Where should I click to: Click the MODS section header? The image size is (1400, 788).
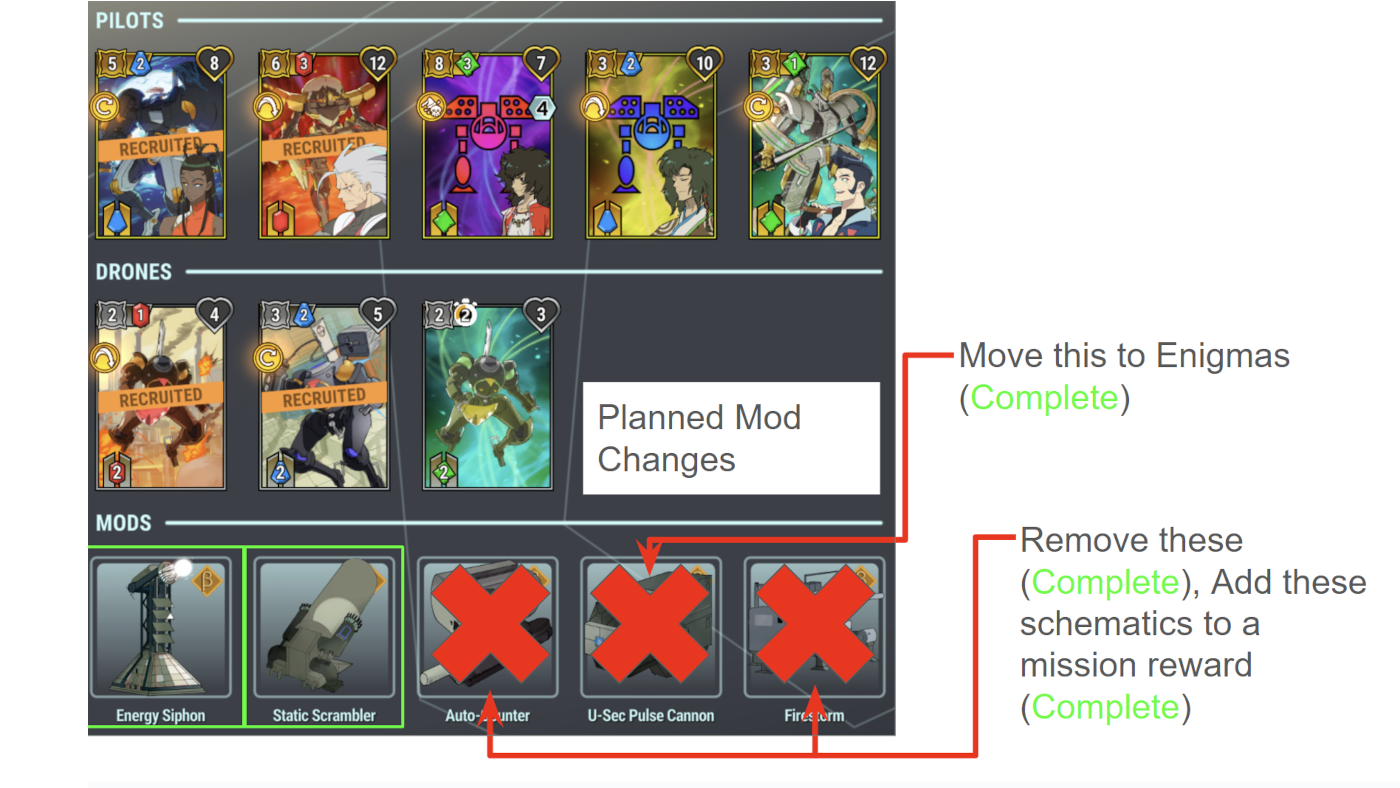[x=123, y=523]
